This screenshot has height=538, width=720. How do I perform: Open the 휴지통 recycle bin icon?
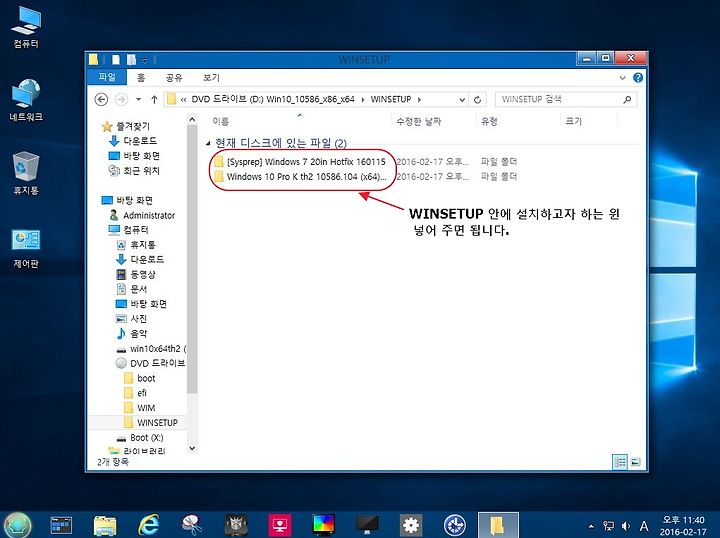point(26,173)
